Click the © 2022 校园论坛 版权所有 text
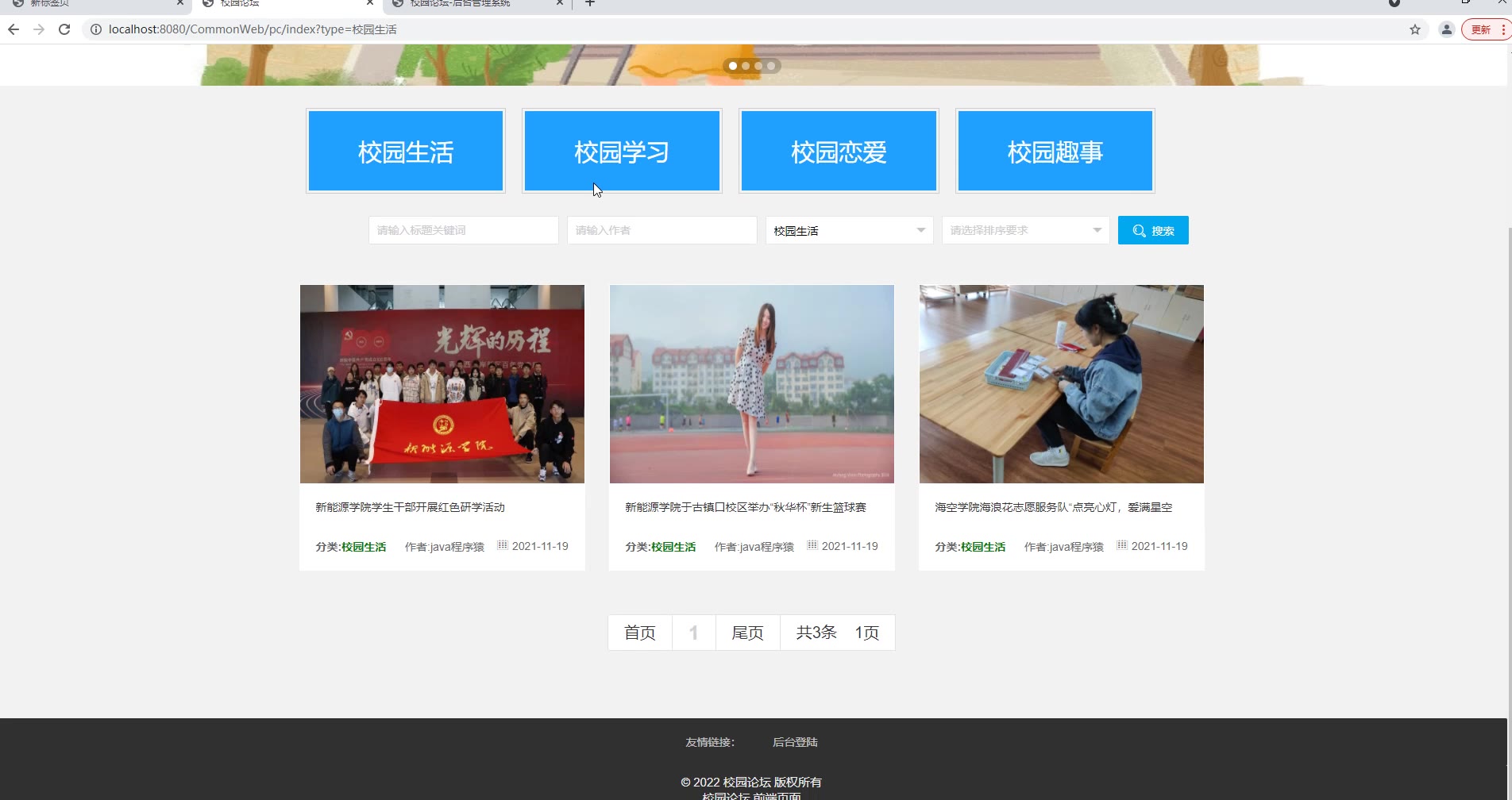This screenshot has height=800, width=1512. [751, 783]
